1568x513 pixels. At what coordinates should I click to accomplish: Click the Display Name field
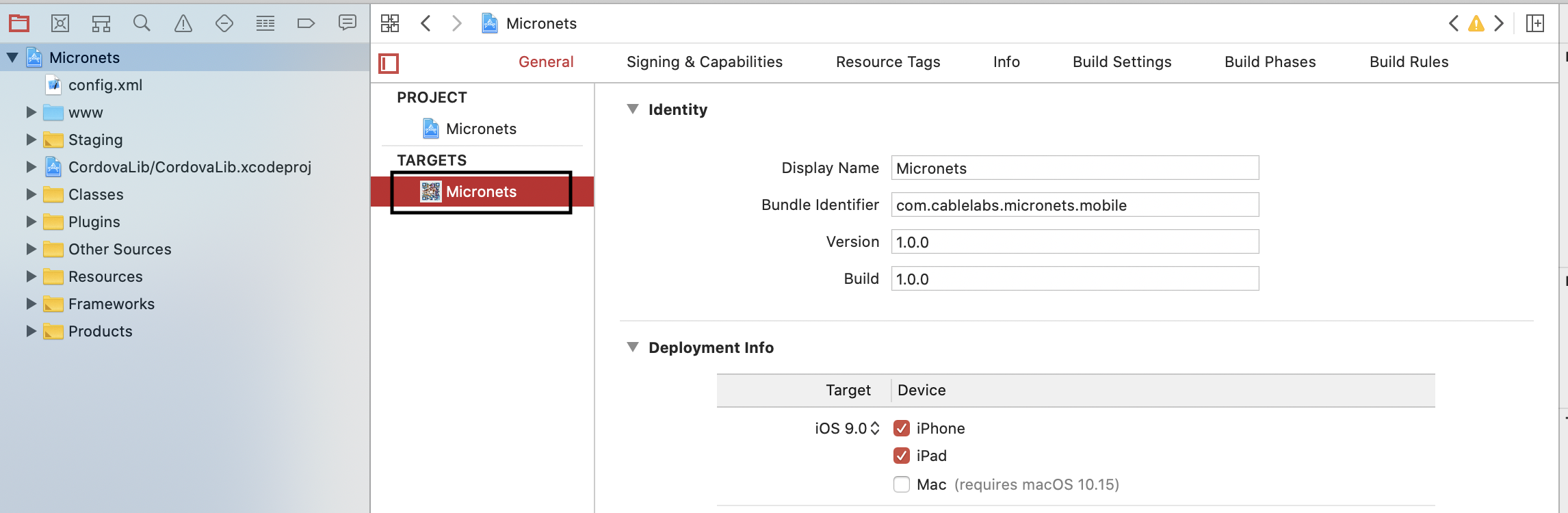(1075, 168)
